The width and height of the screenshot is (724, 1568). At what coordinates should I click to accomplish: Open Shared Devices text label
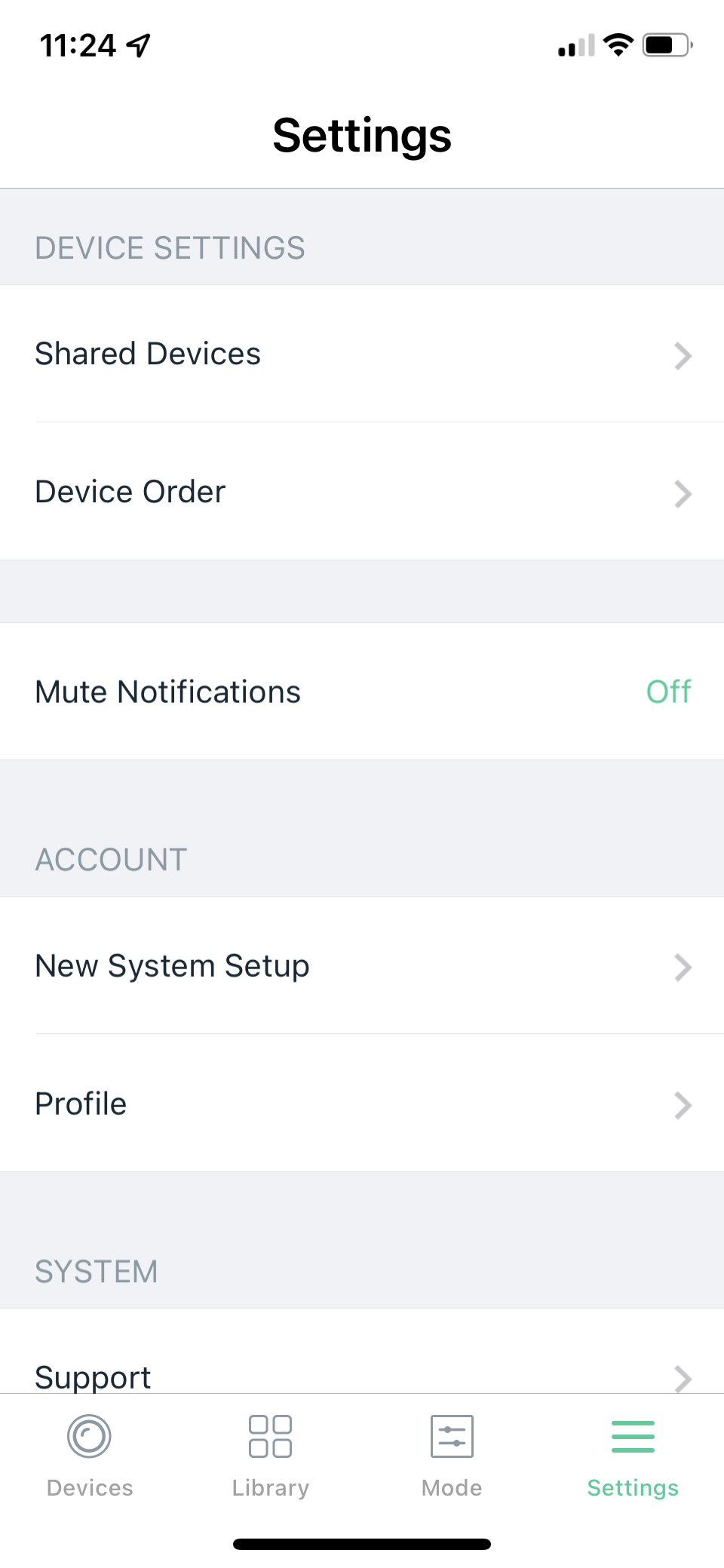click(x=148, y=354)
